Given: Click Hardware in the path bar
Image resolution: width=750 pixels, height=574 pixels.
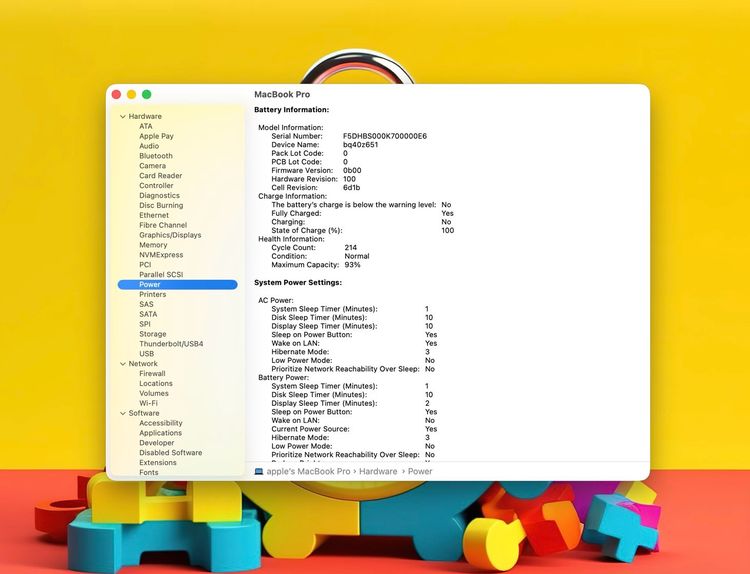Looking at the screenshot, I should click(378, 471).
